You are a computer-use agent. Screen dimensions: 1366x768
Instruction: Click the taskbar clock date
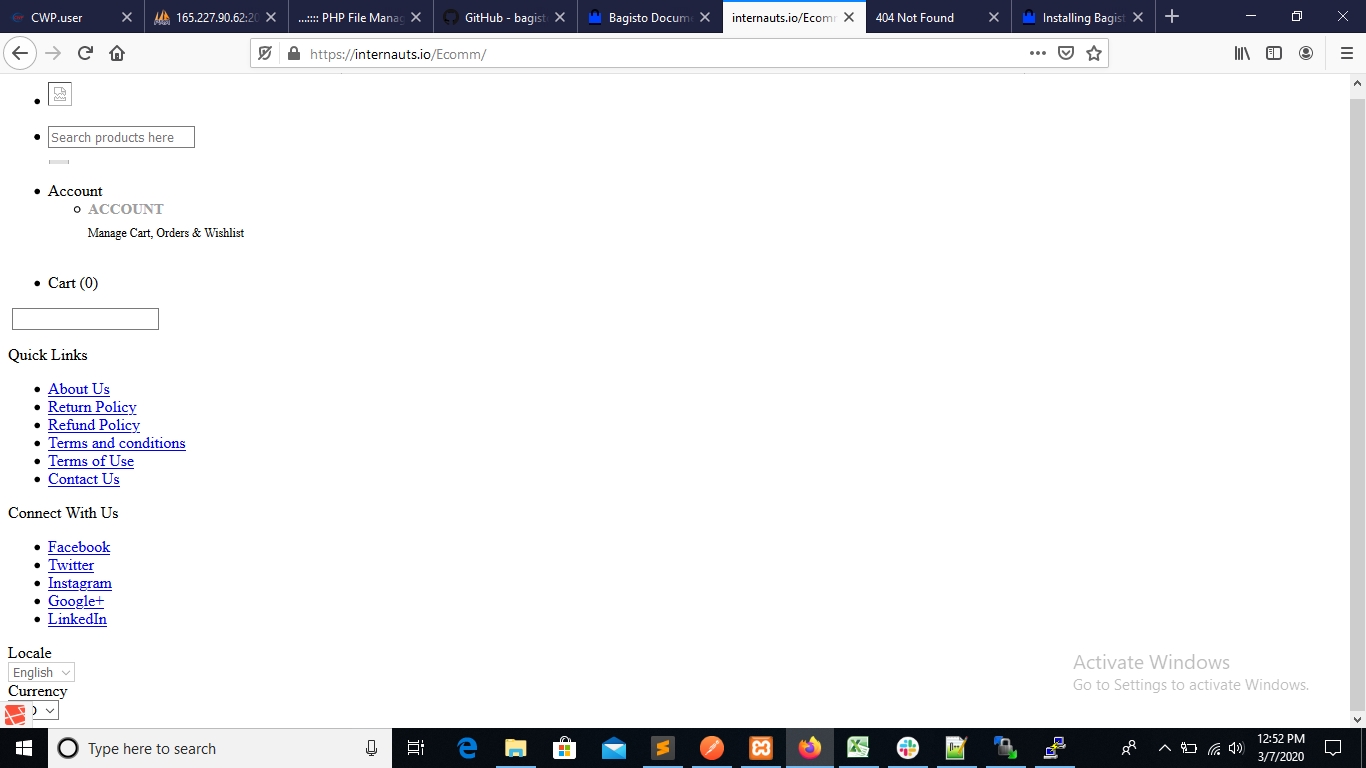[1281, 748]
